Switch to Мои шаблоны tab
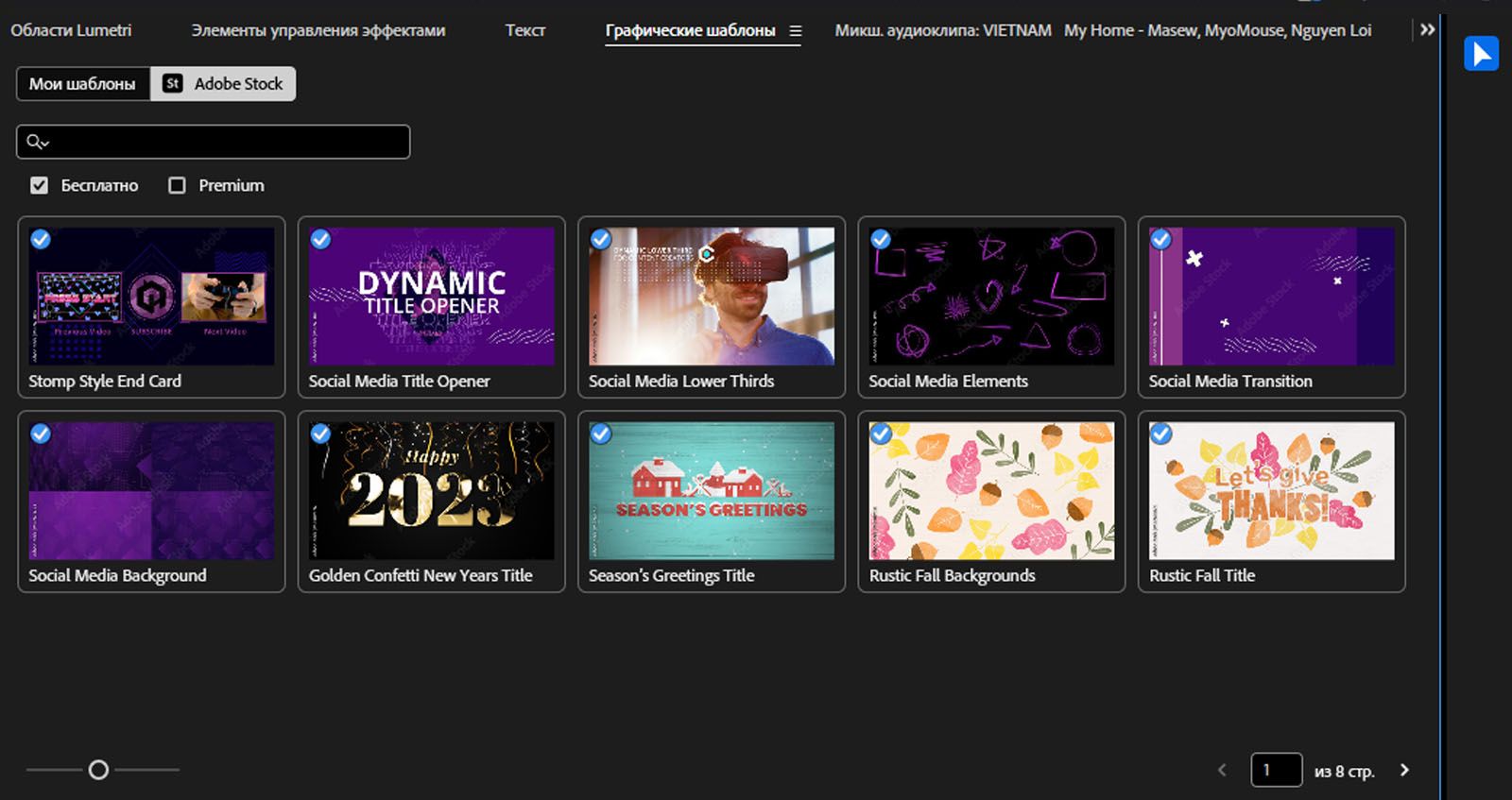This screenshot has width=1512, height=800. click(x=82, y=84)
